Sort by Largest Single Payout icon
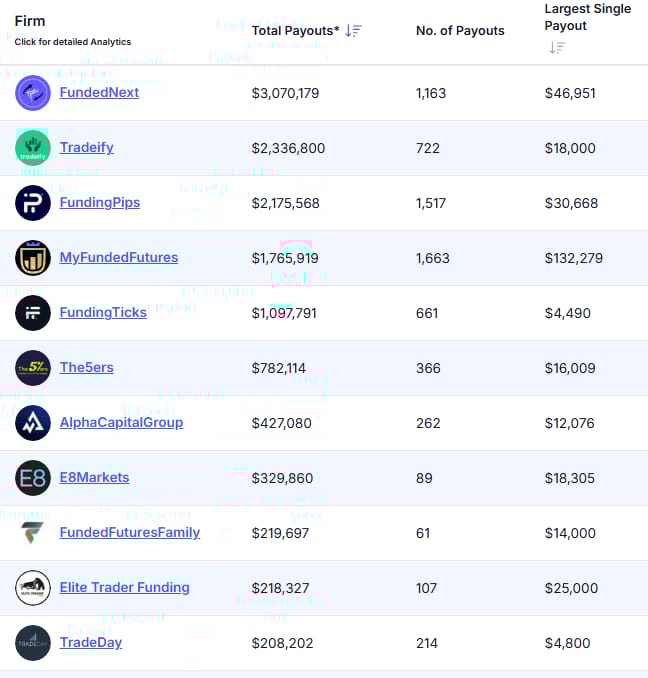 (557, 47)
